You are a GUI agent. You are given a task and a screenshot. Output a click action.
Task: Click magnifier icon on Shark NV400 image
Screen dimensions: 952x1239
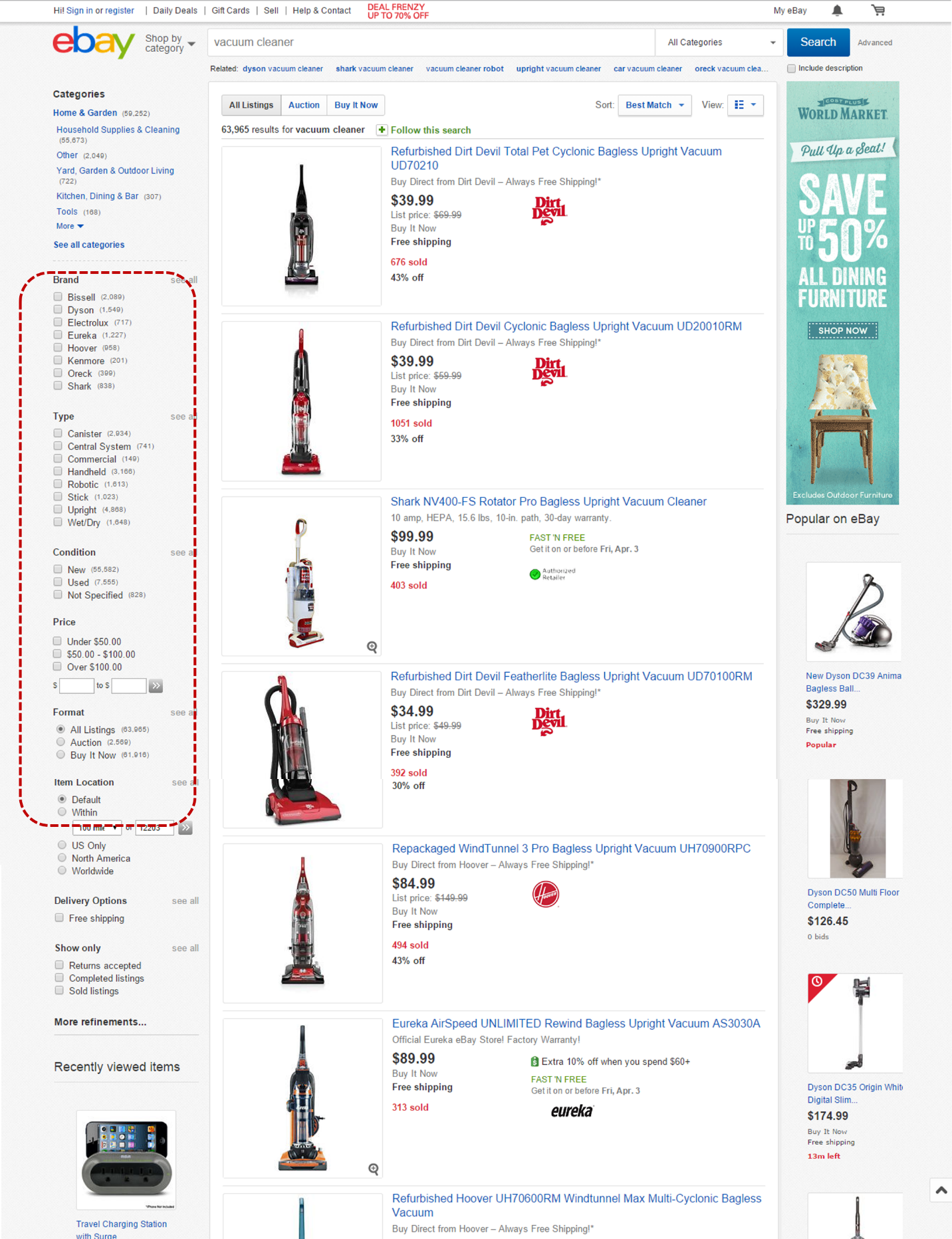coord(372,647)
